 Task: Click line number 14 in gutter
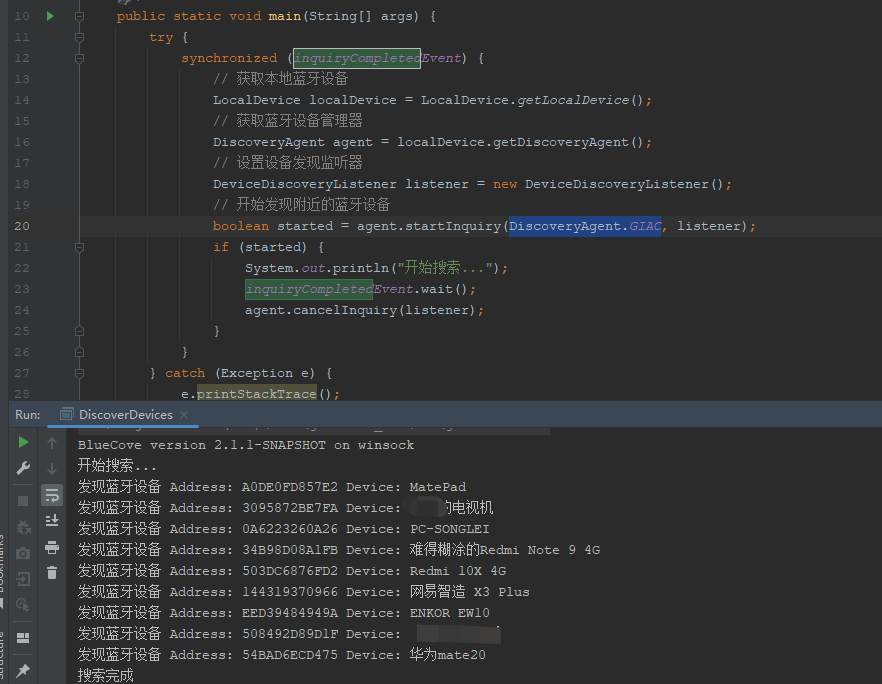tap(22, 100)
